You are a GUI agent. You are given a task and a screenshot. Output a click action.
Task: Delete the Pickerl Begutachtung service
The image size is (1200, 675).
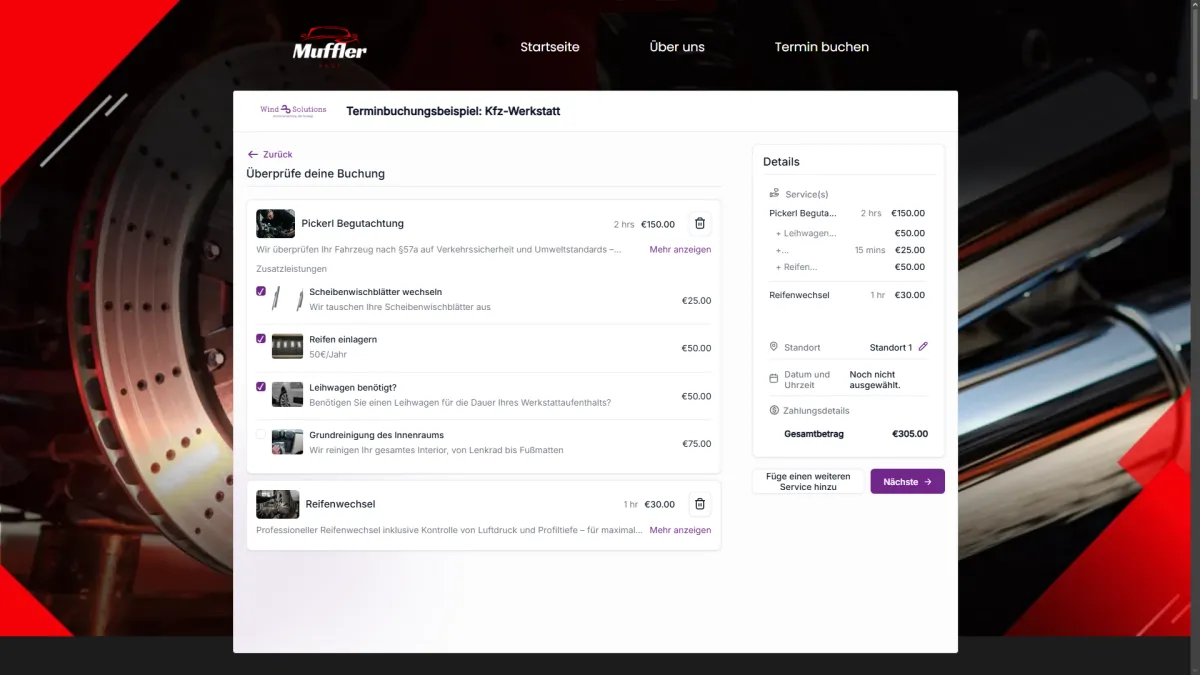tap(700, 224)
